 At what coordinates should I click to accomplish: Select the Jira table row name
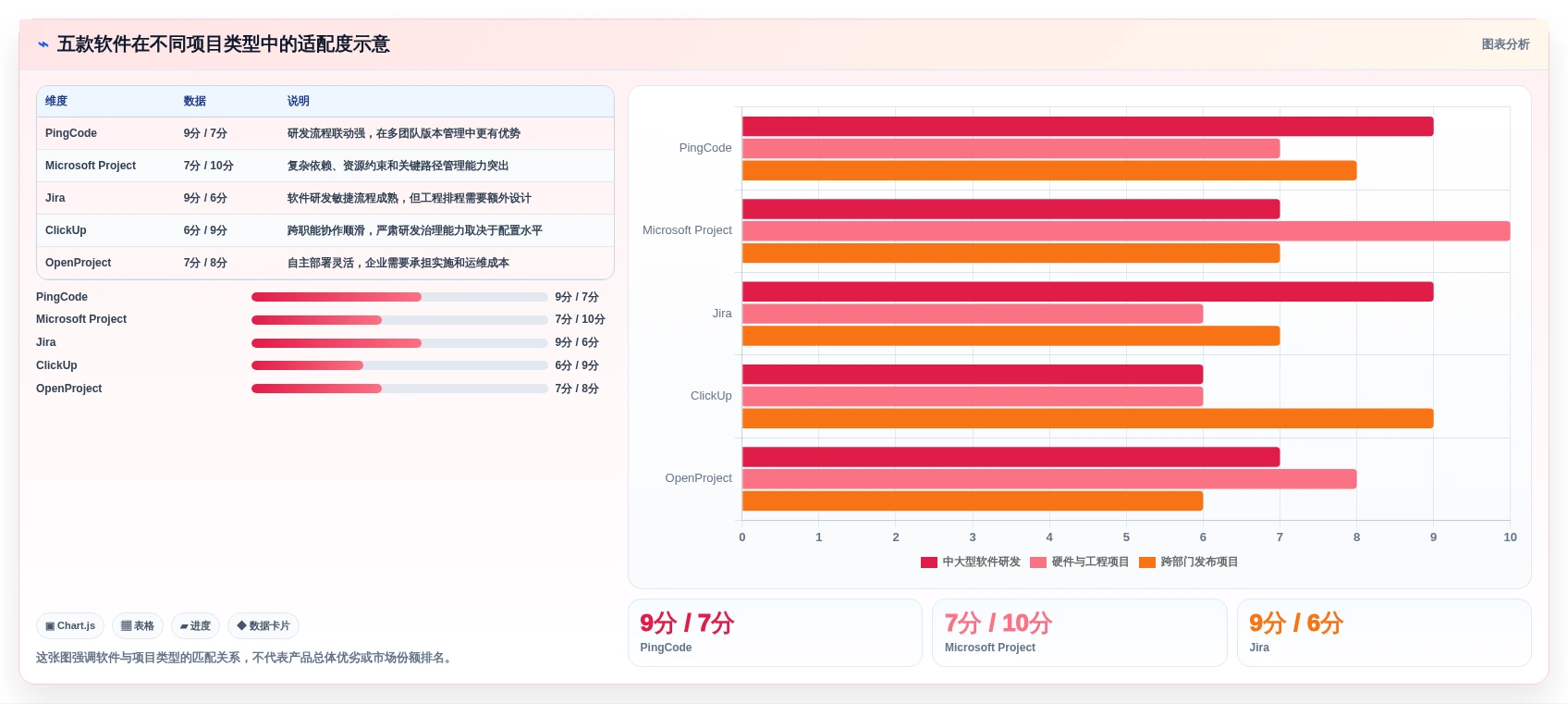click(55, 198)
